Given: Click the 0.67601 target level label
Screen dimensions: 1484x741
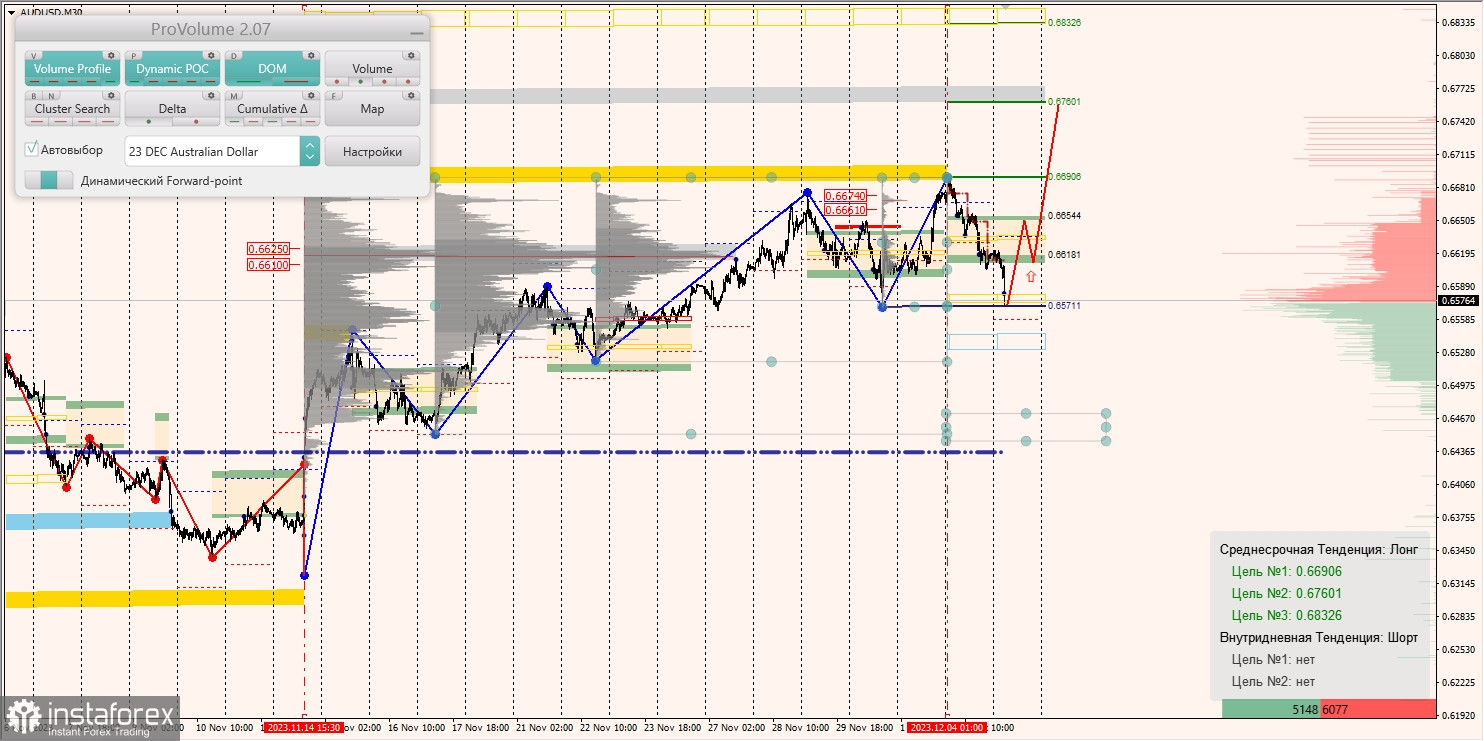Looking at the screenshot, I should pyautogui.click(x=1064, y=102).
